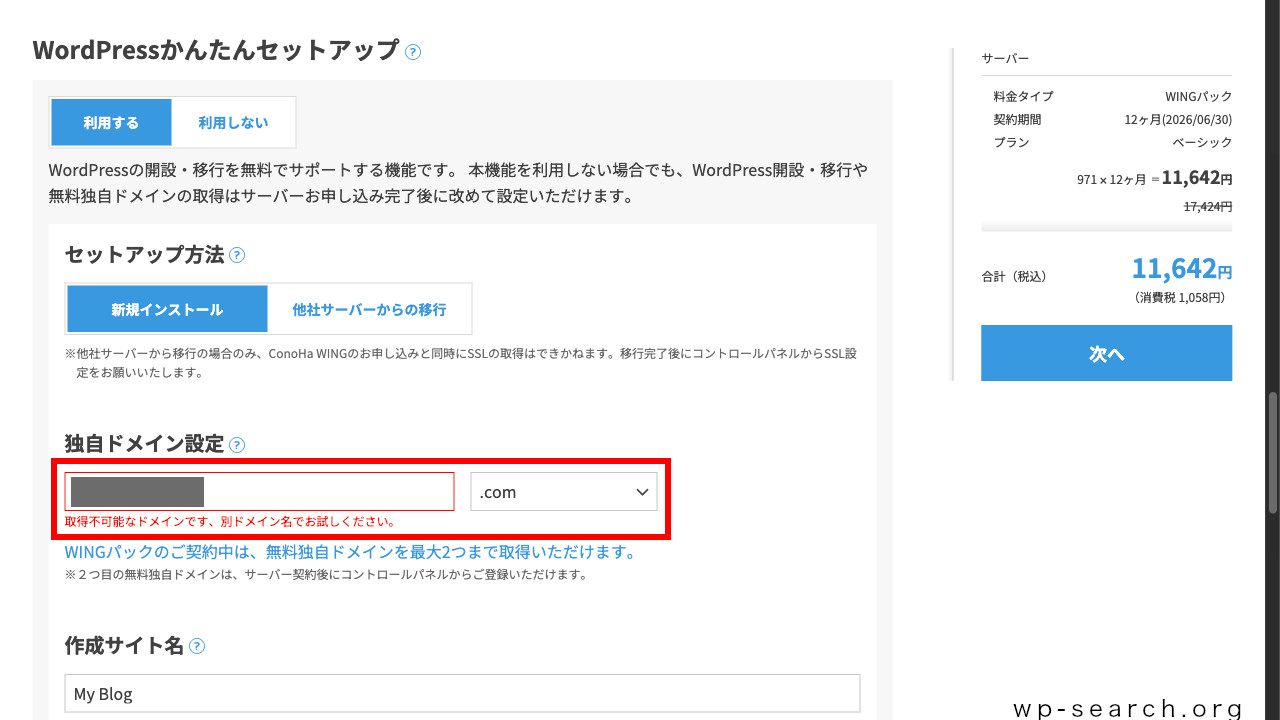Open the .com domain extension dropdown
This screenshot has height=720, width=1280.
coord(563,491)
